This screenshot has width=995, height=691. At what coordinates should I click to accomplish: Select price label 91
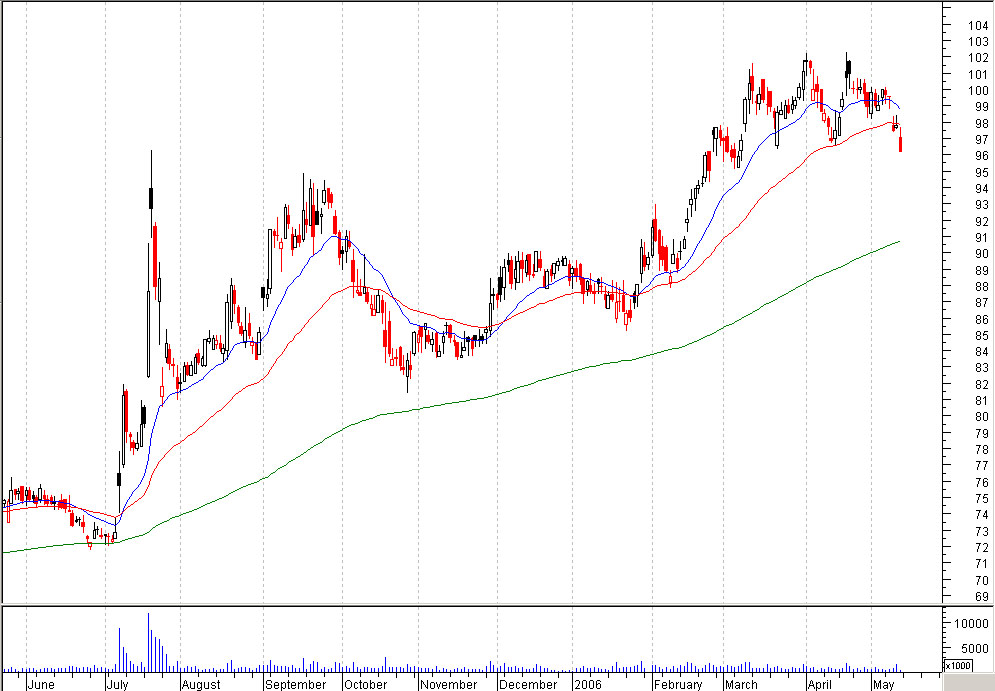click(982, 237)
